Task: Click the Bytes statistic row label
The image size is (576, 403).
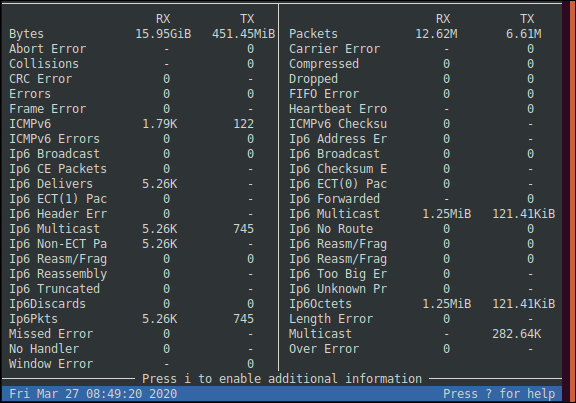Action: 26,34
